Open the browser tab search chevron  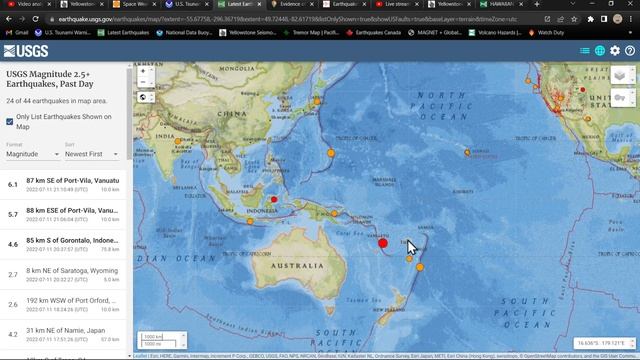[572, 4]
